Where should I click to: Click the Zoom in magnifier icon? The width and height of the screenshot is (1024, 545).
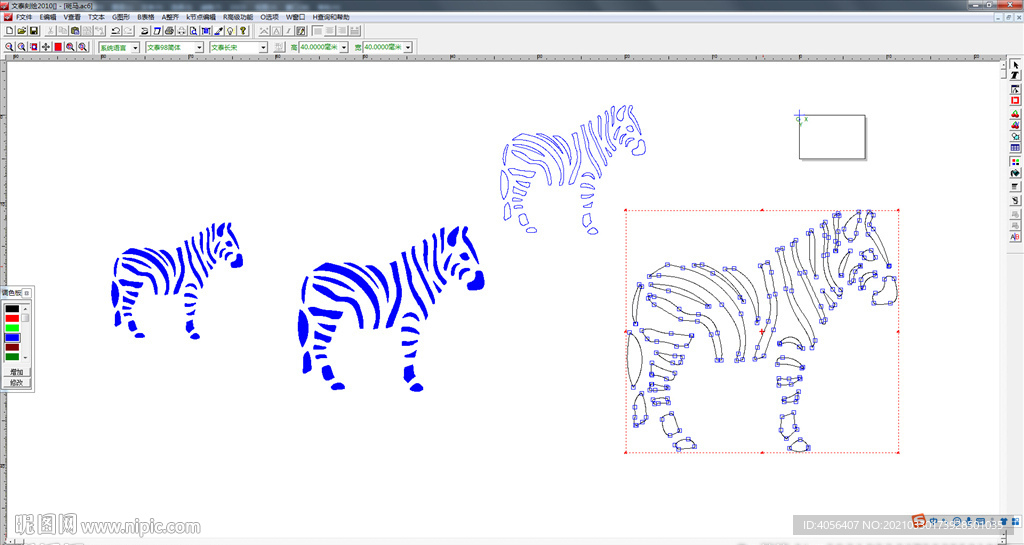coord(9,47)
